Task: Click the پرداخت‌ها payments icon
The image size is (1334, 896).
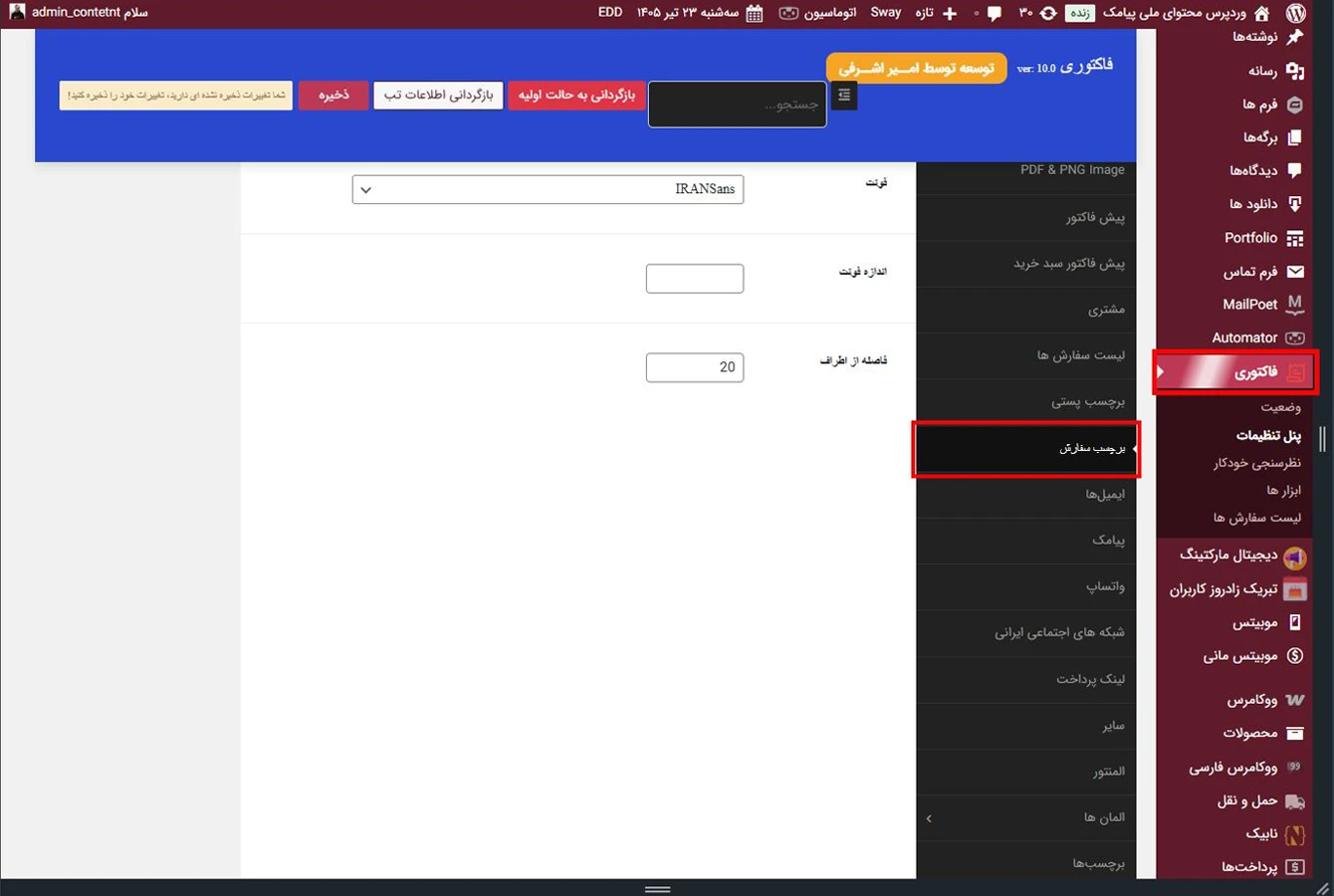Action: (x=1294, y=867)
